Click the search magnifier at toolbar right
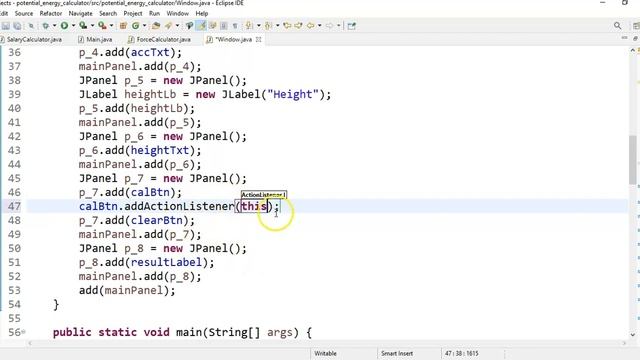Screen dimensions: 640x360 pyautogui.click(x=617, y=26)
